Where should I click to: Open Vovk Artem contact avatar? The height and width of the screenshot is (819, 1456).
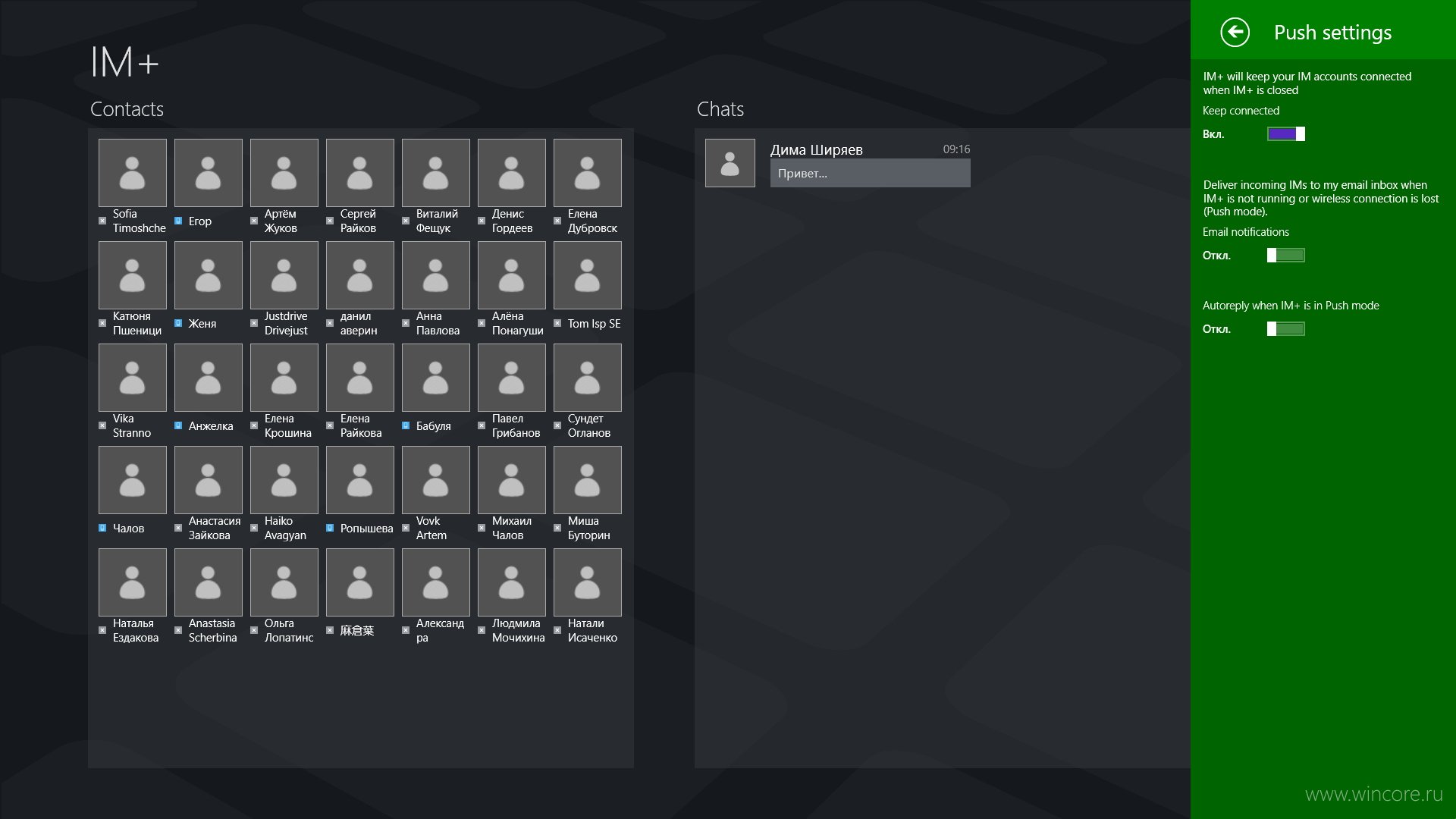pyautogui.click(x=436, y=480)
